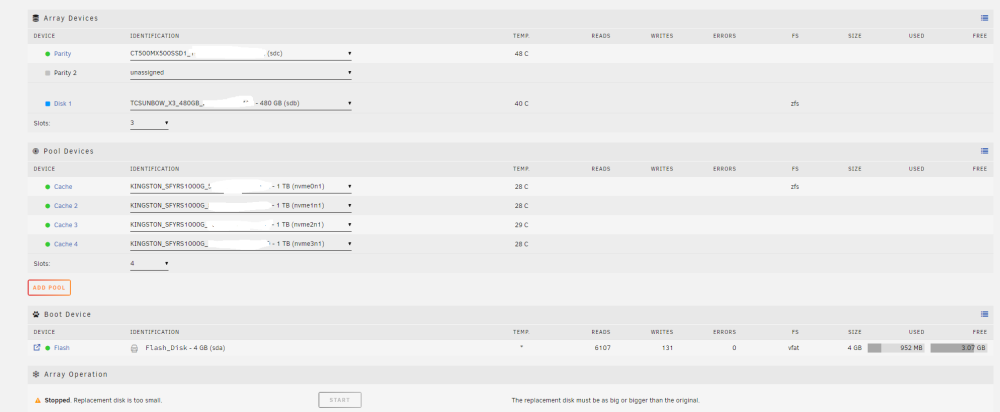
Task: Click Parity green status dot
Action: pyautogui.click(x=48, y=54)
